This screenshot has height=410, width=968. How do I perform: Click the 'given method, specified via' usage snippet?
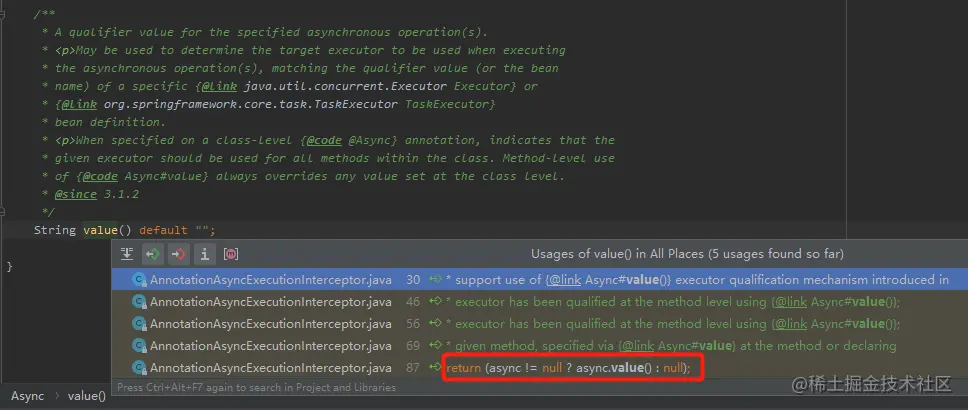point(670,346)
